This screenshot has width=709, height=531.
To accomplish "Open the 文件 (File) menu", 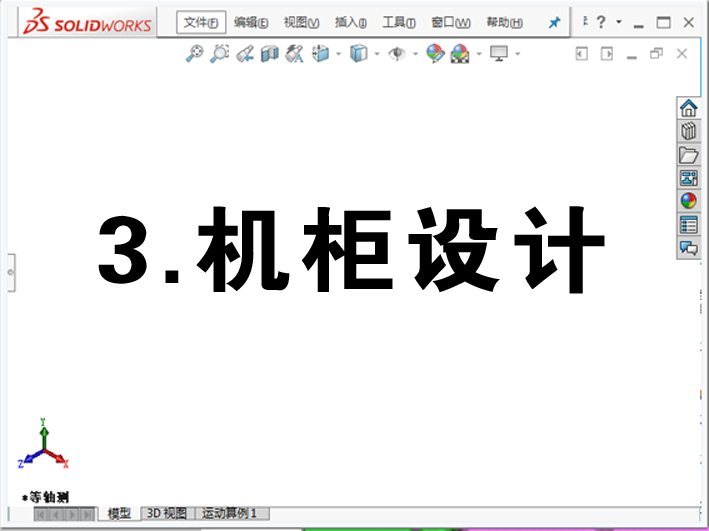I will 199,23.
